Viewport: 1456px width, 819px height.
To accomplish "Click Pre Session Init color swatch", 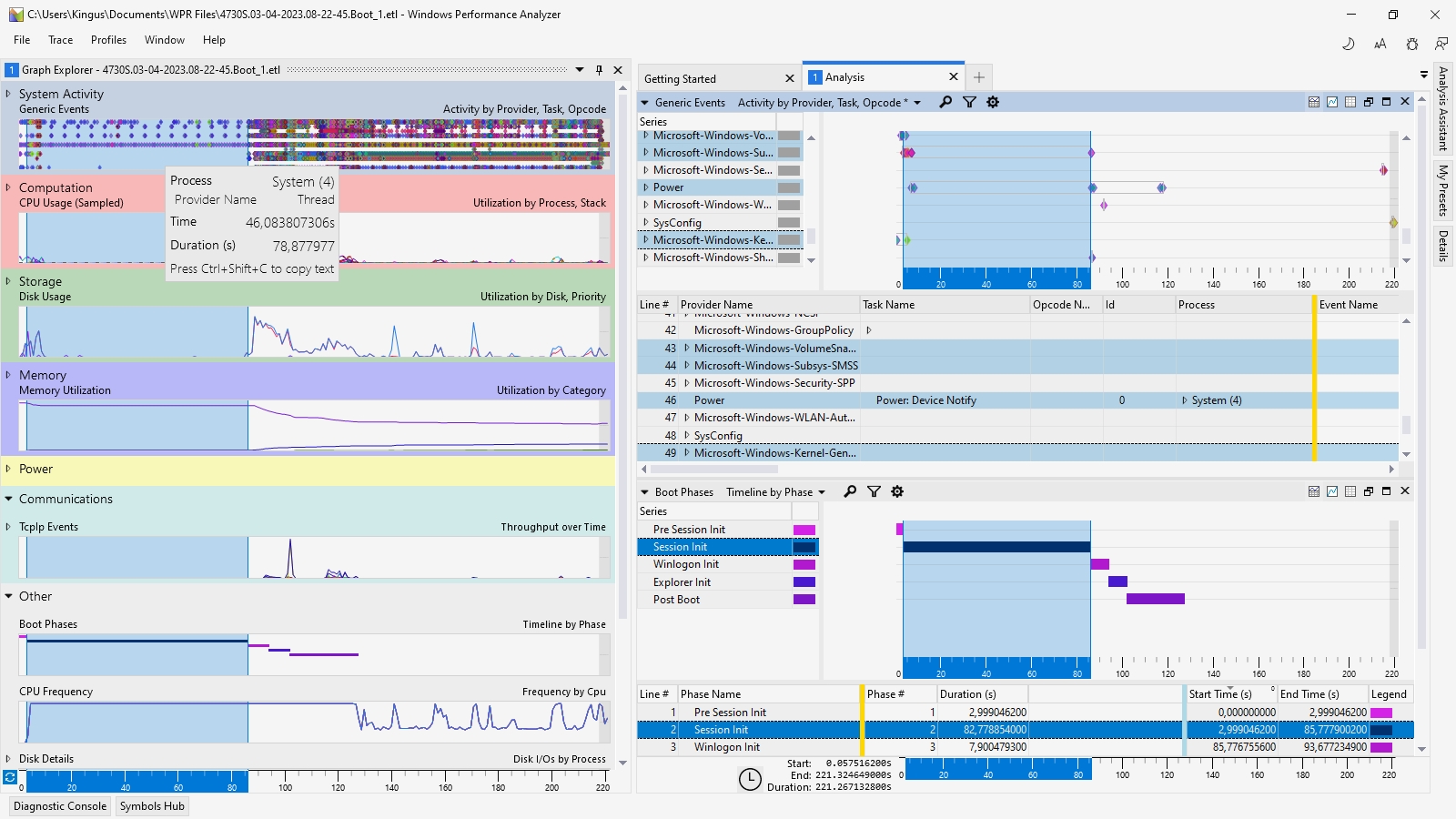I will coord(804,530).
